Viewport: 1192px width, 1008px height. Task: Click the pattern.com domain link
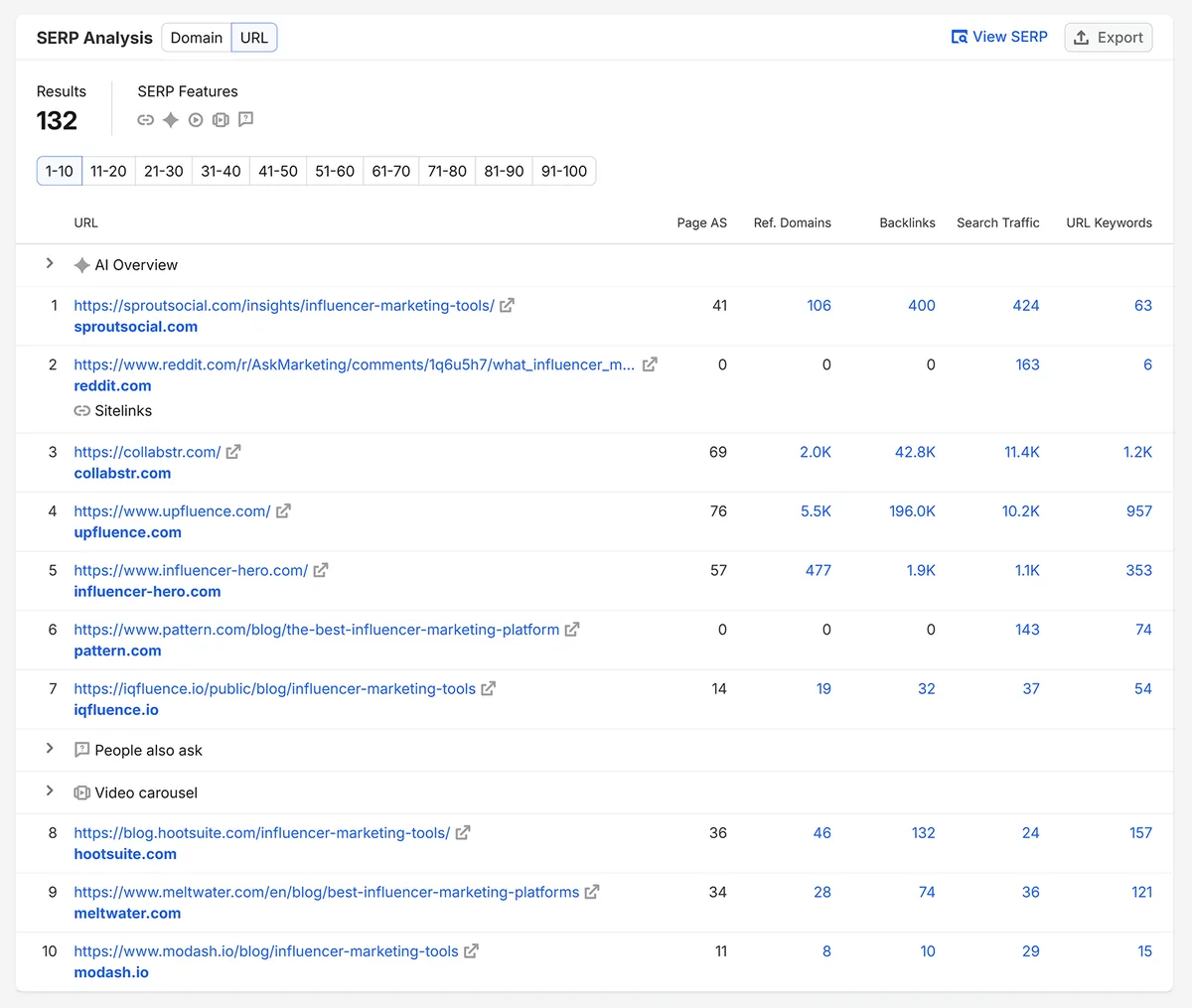(117, 651)
